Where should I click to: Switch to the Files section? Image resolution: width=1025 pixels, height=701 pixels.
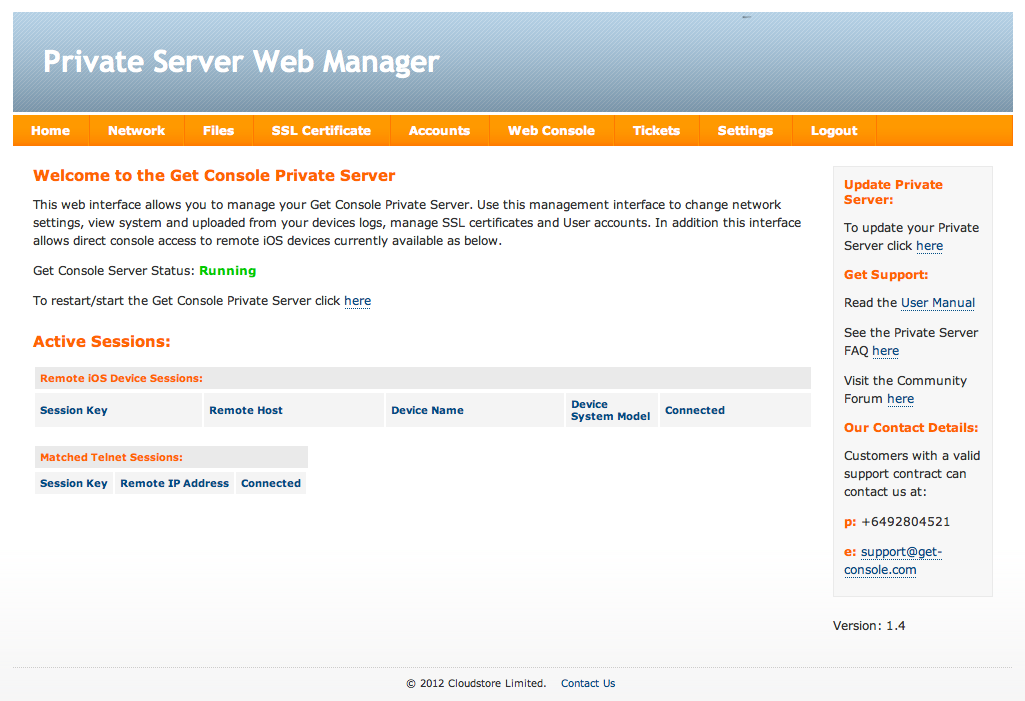pos(218,130)
